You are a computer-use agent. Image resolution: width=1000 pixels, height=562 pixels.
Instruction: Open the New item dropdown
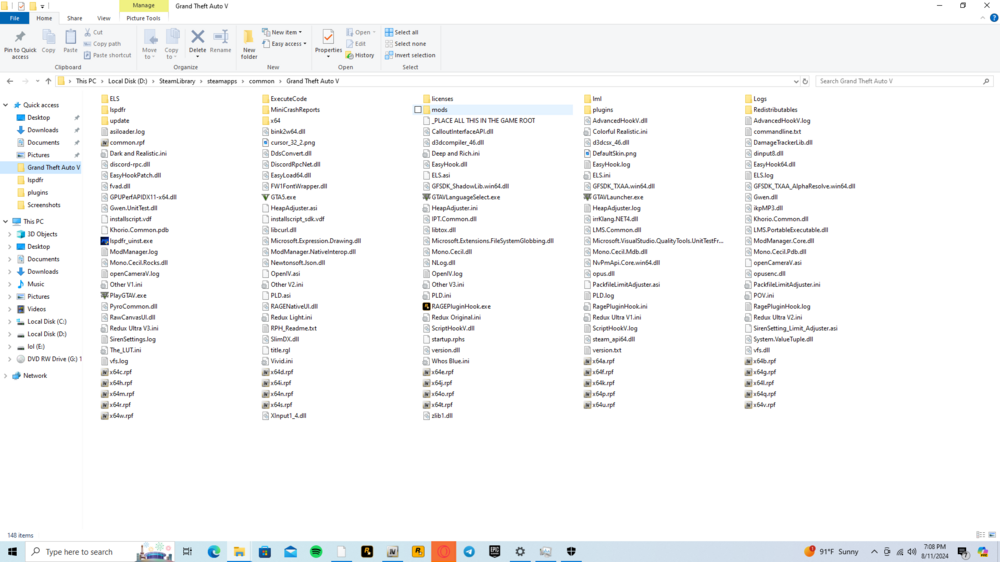tap(283, 32)
